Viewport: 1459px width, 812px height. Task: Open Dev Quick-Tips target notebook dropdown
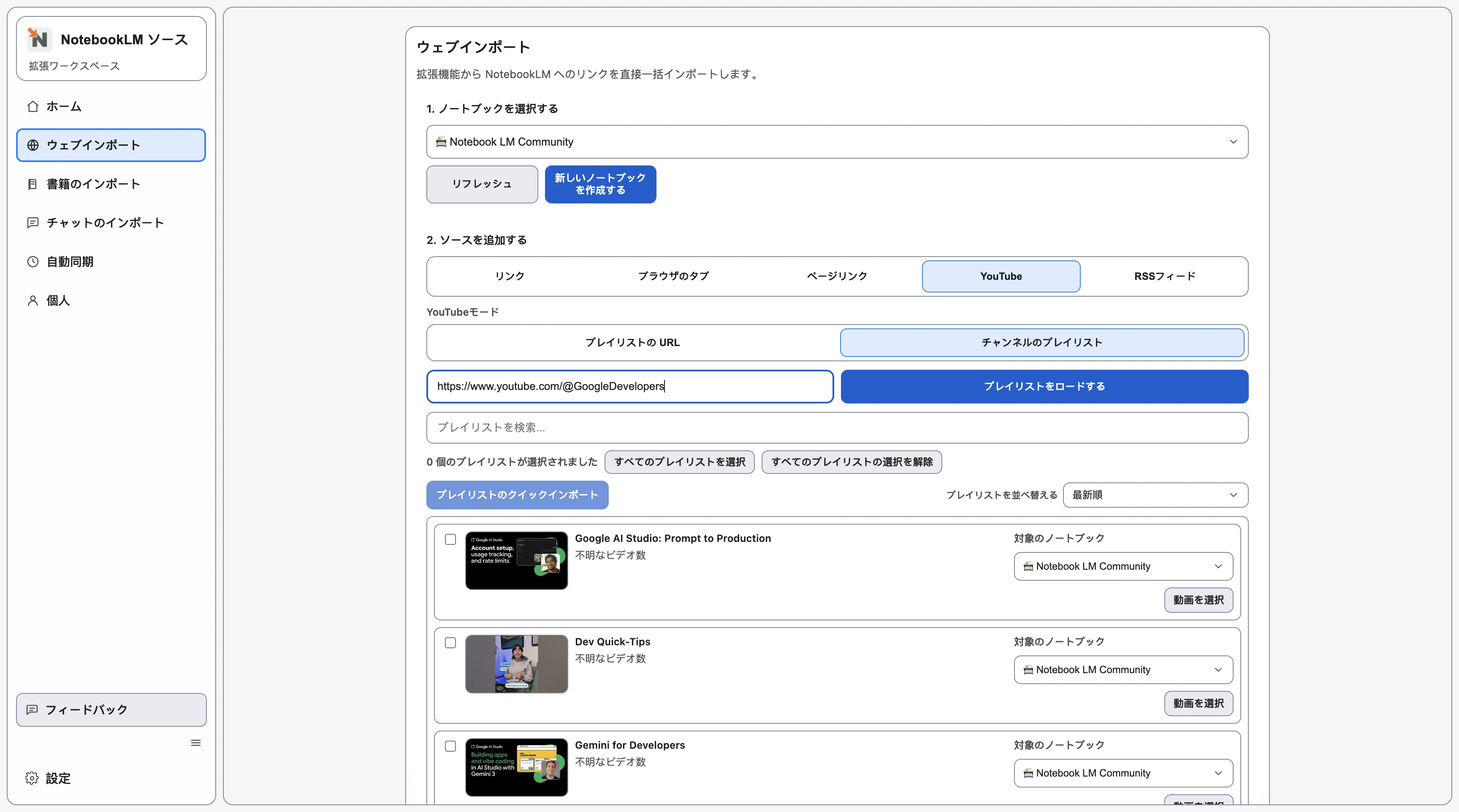click(x=1123, y=669)
